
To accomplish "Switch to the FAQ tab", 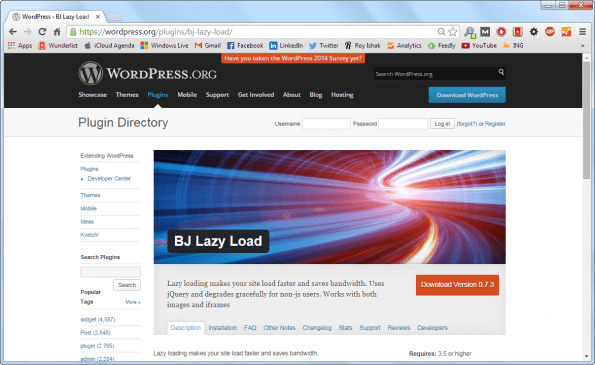I will click(x=250, y=328).
